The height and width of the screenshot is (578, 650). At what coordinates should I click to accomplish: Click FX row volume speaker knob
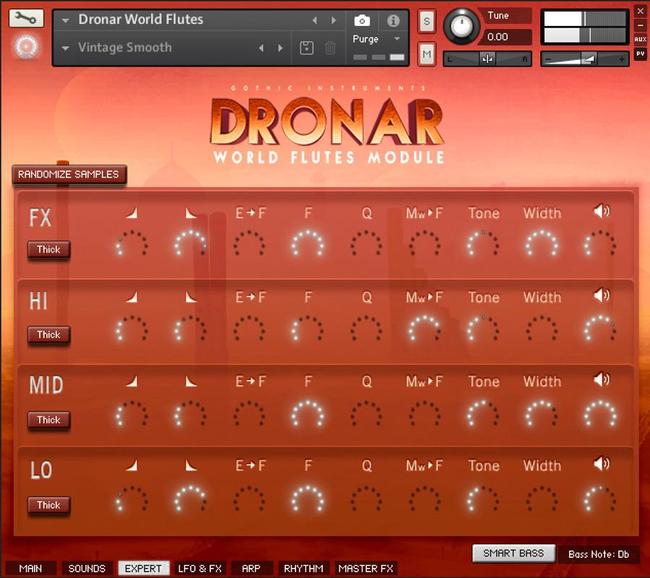tap(600, 243)
